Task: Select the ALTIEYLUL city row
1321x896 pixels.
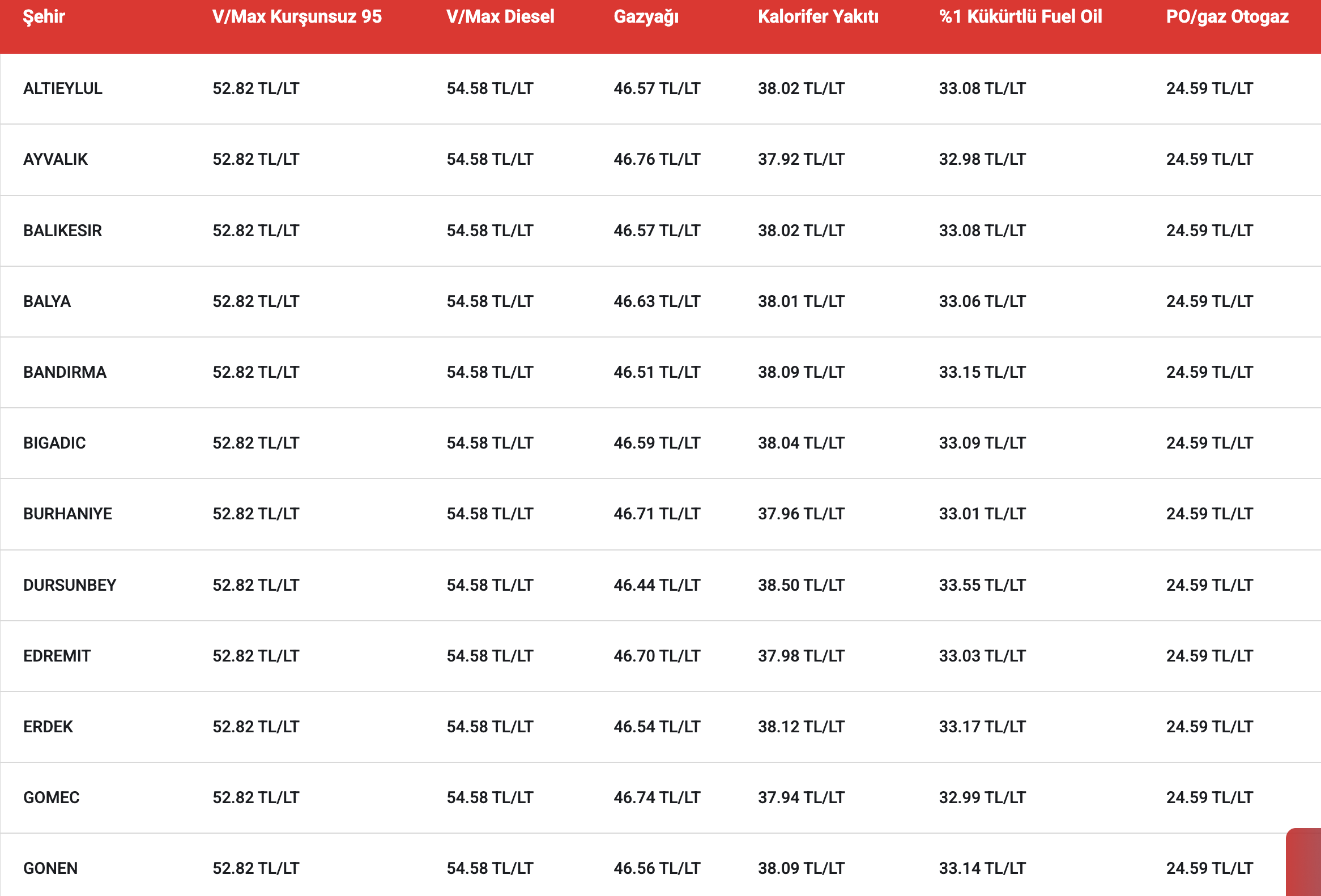Action: (x=660, y=88)
